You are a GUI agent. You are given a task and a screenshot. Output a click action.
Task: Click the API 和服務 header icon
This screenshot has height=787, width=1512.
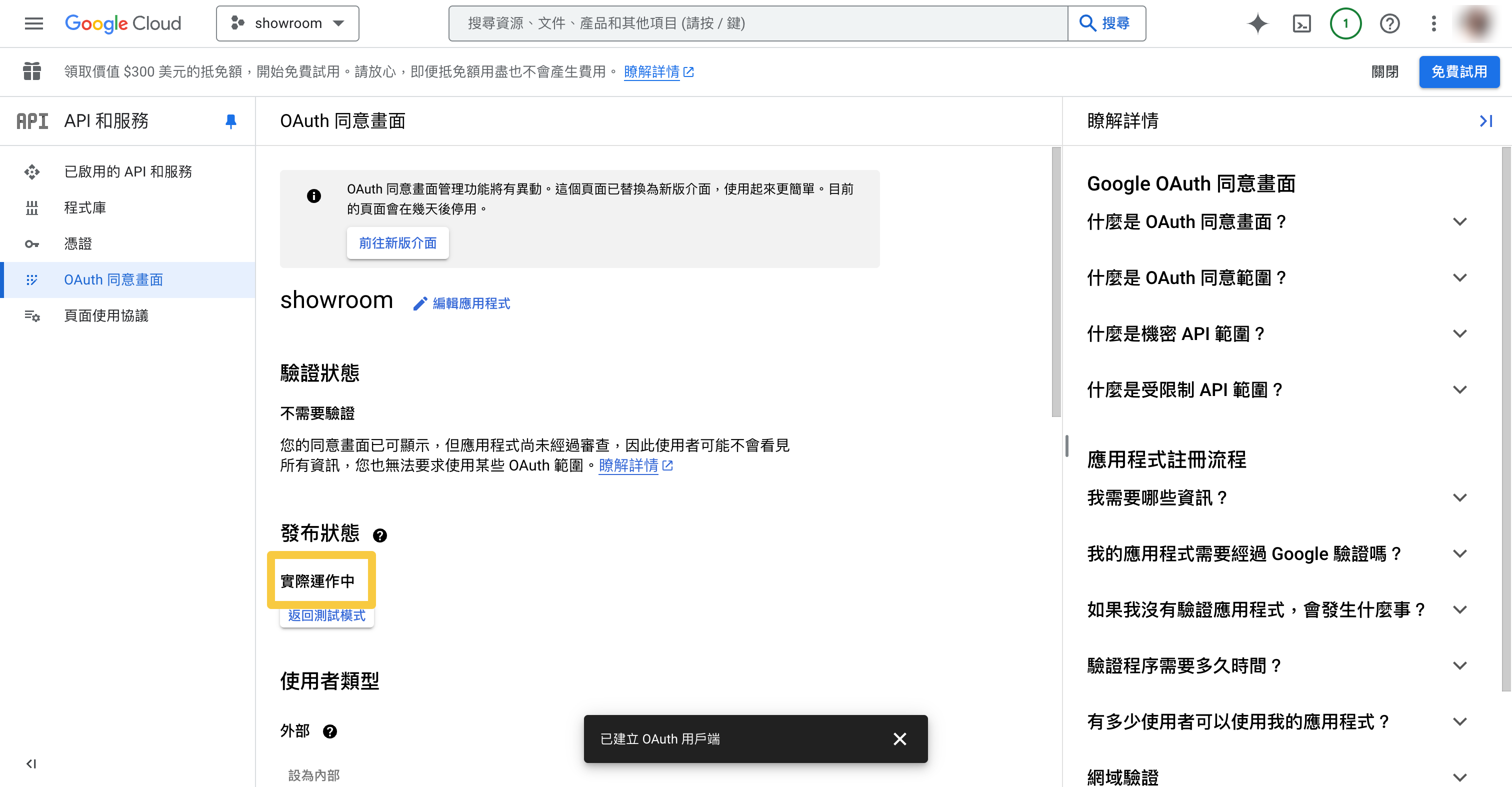pyautogui.click(x=32, y=121)
